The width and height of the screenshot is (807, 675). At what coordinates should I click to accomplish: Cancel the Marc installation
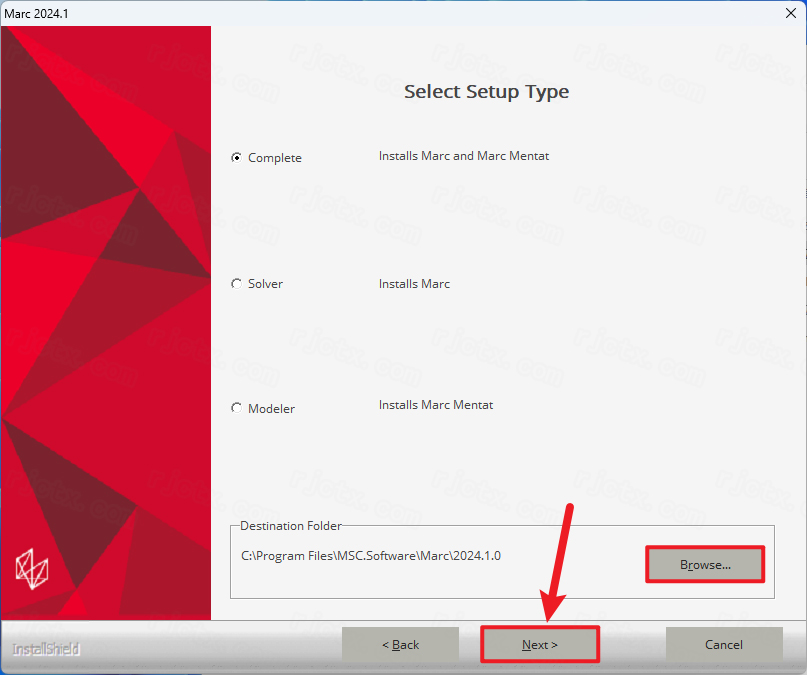(724, 644)
